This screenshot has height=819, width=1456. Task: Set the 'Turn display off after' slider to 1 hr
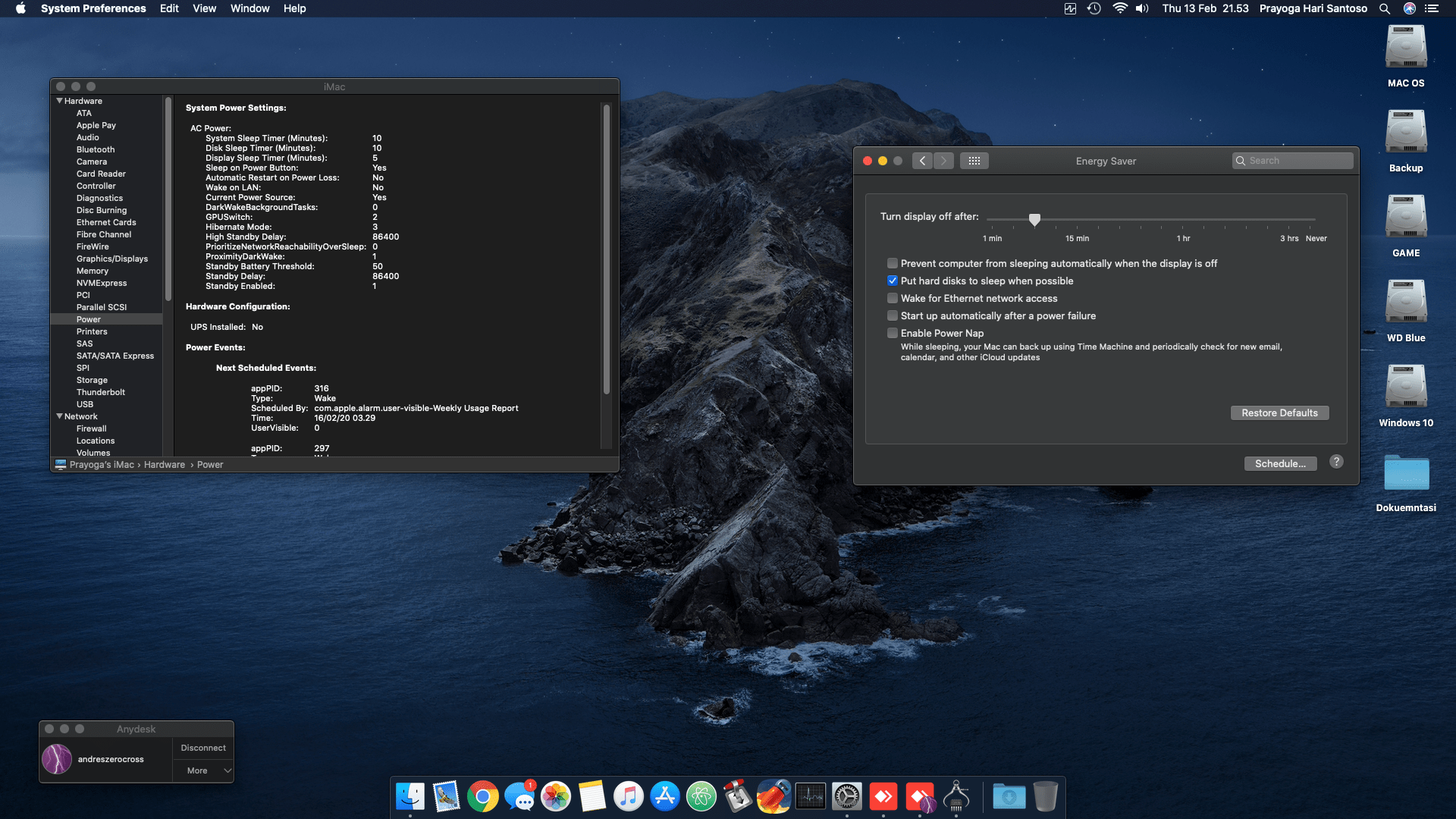tap(1184, 221)
